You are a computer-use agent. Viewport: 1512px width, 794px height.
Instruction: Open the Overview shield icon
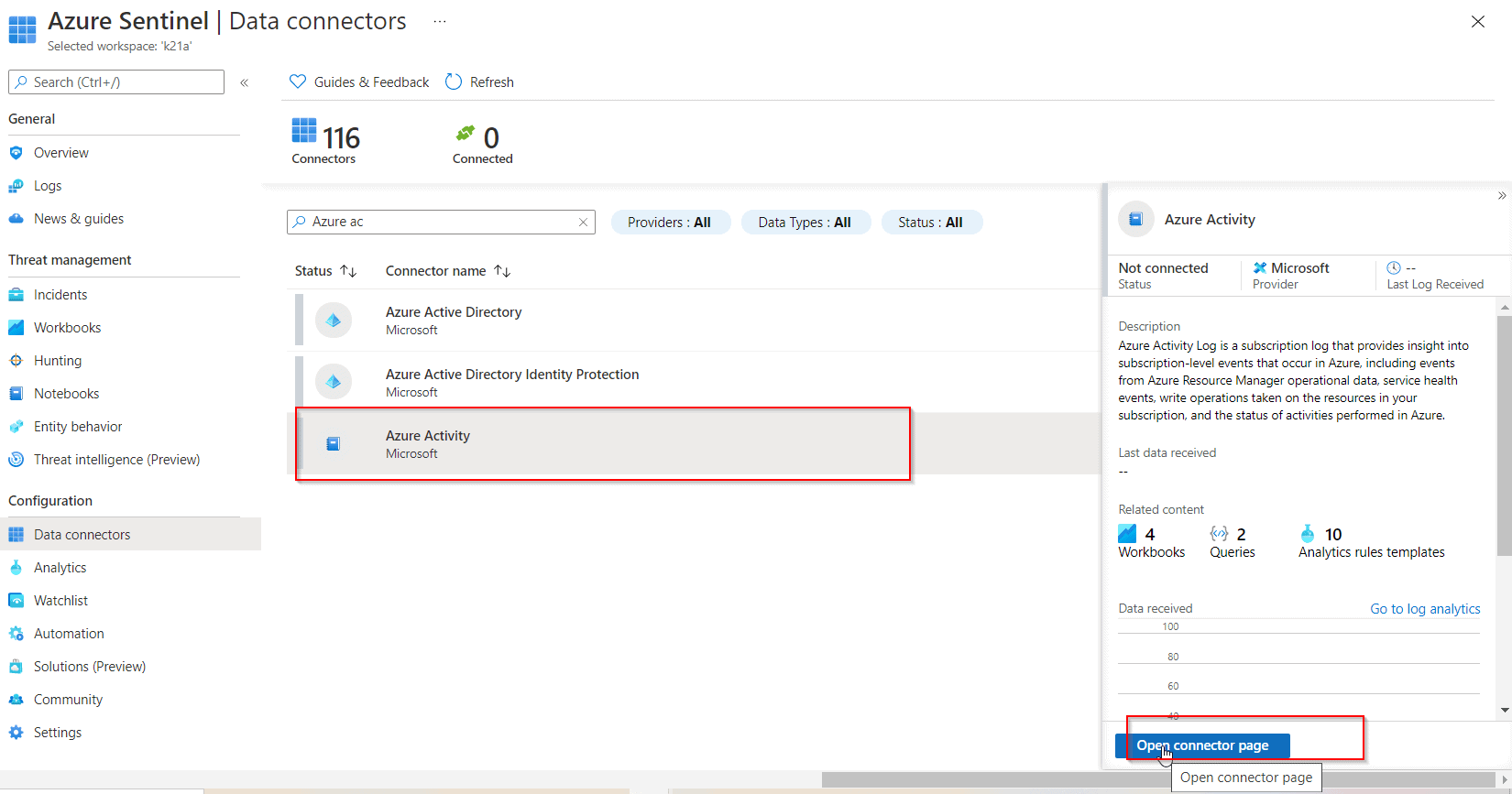click(16, 153)
